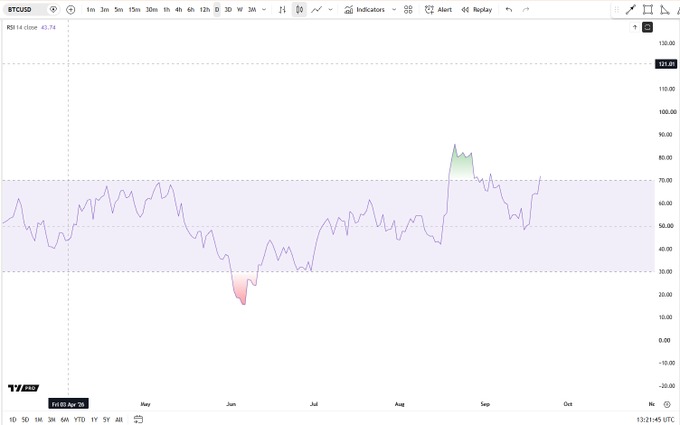This screenshot has width=680, height=425.
Task: Select the 5m timeframe
Action: coord(118,10)
